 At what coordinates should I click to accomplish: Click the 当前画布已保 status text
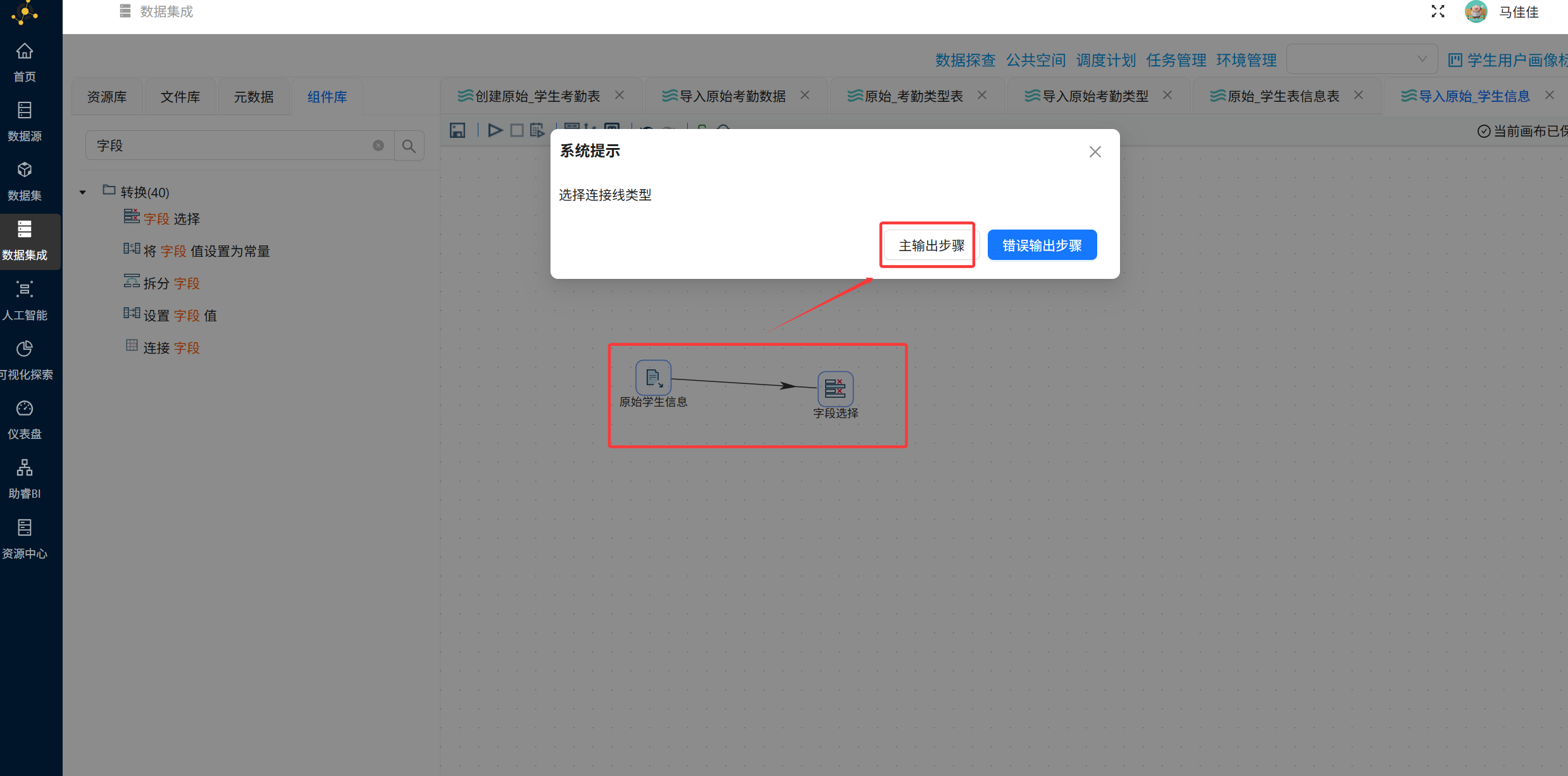coord(1530,131)
